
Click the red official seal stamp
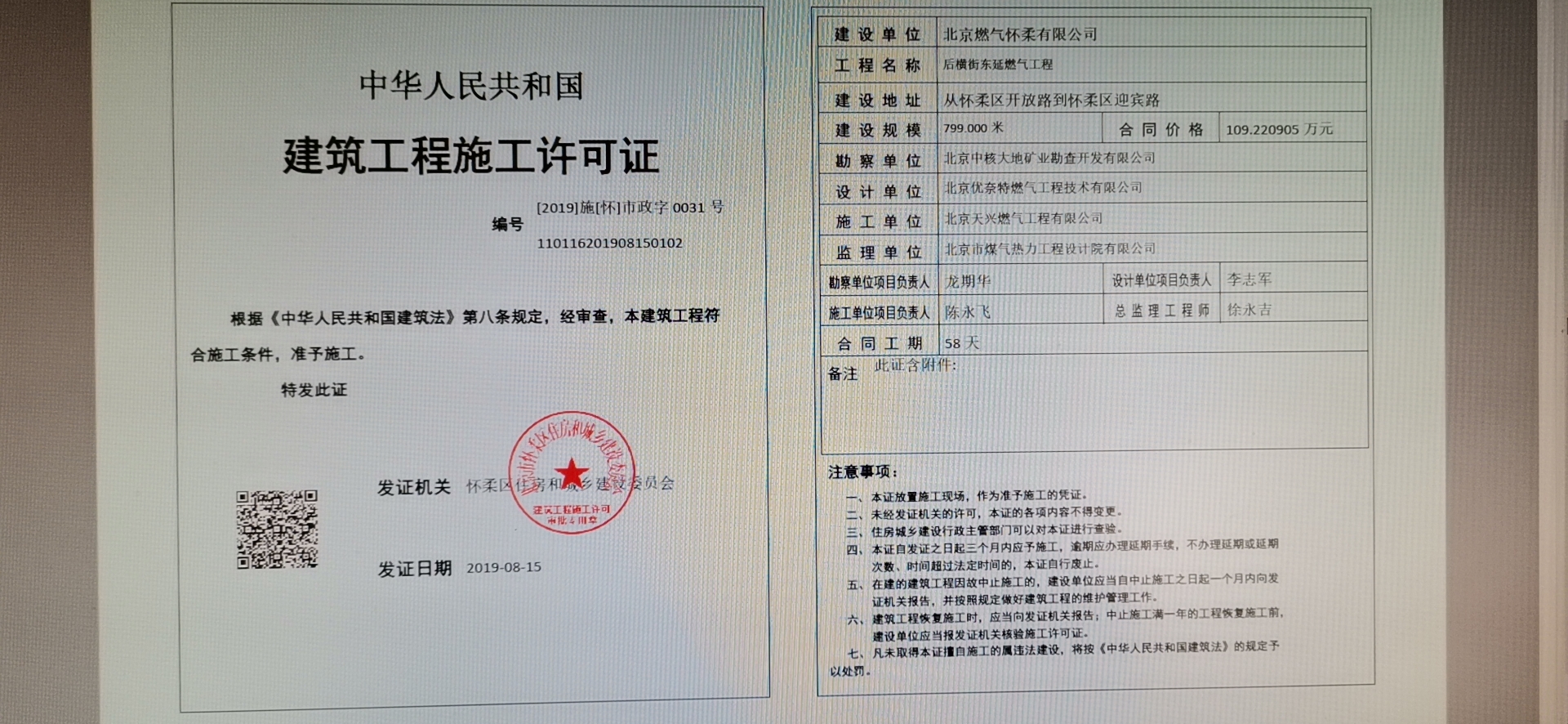572,472
